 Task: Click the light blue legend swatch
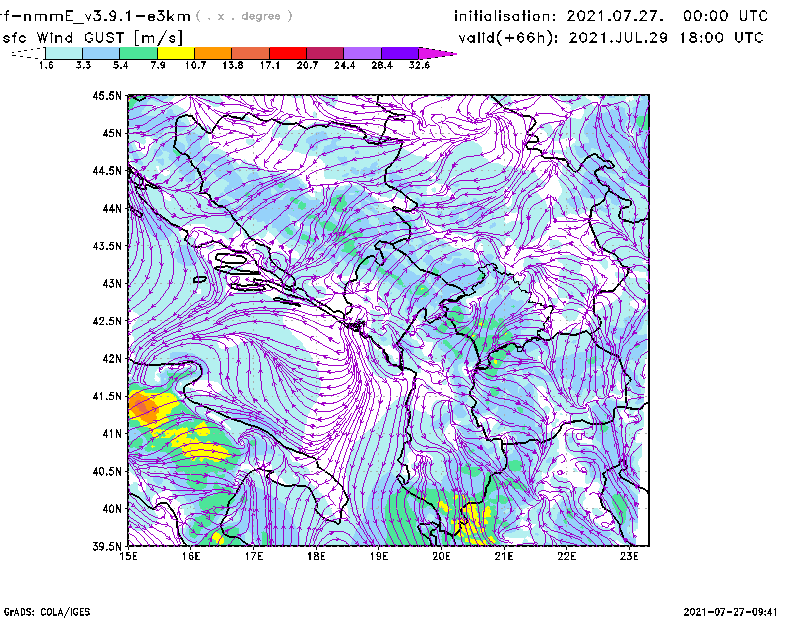click(101, 53)
